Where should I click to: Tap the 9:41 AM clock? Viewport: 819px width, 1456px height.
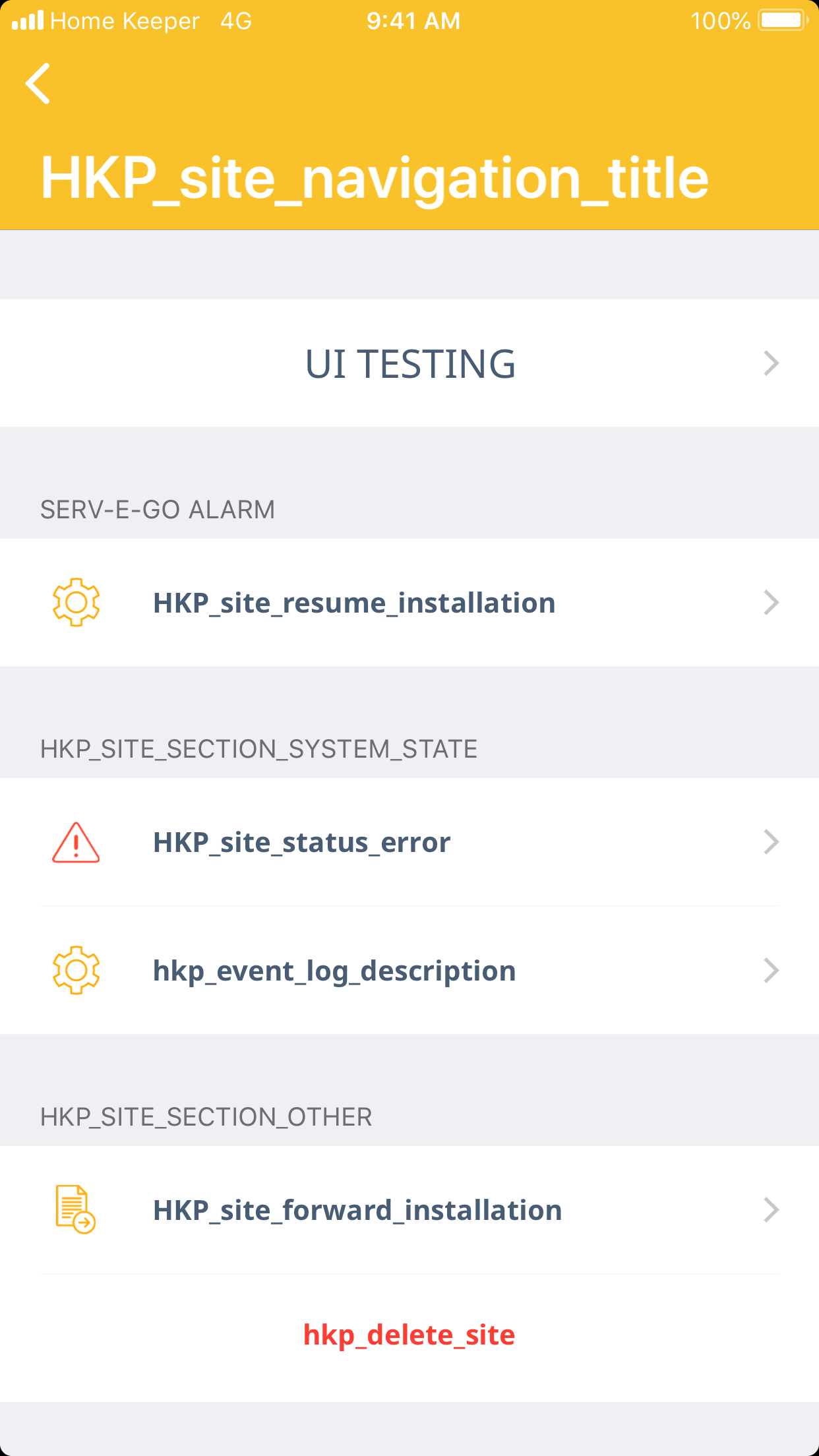(413, 21)
